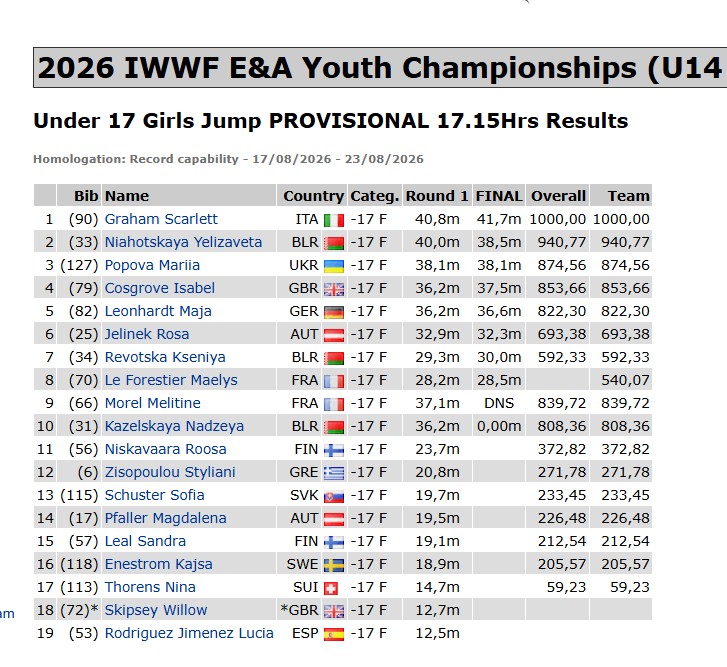
Task: Click the Swedish flag beside SWE
Action: 334,565
